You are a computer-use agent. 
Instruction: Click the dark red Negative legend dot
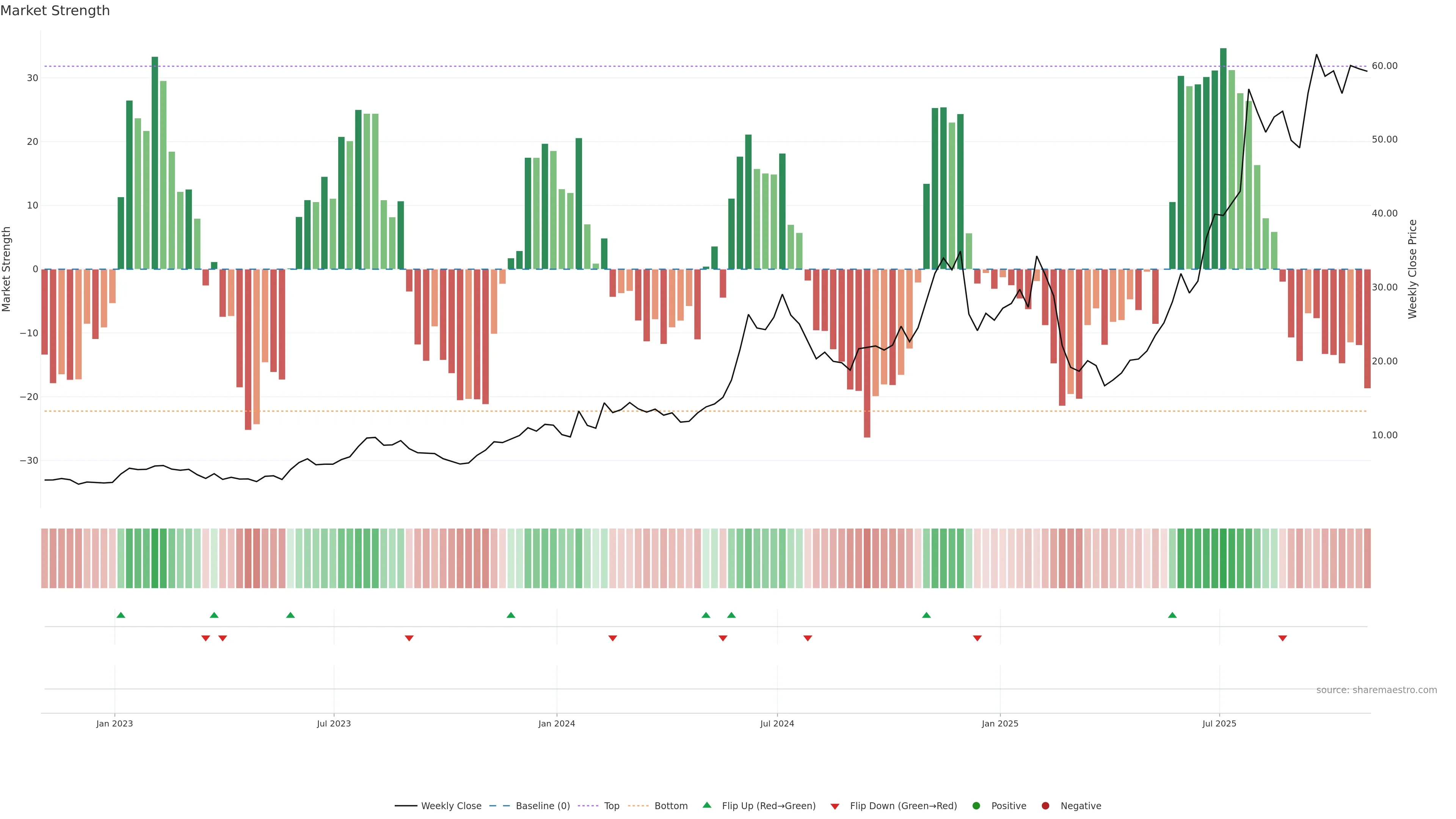pyautogui.click(x=1046, y=806)
